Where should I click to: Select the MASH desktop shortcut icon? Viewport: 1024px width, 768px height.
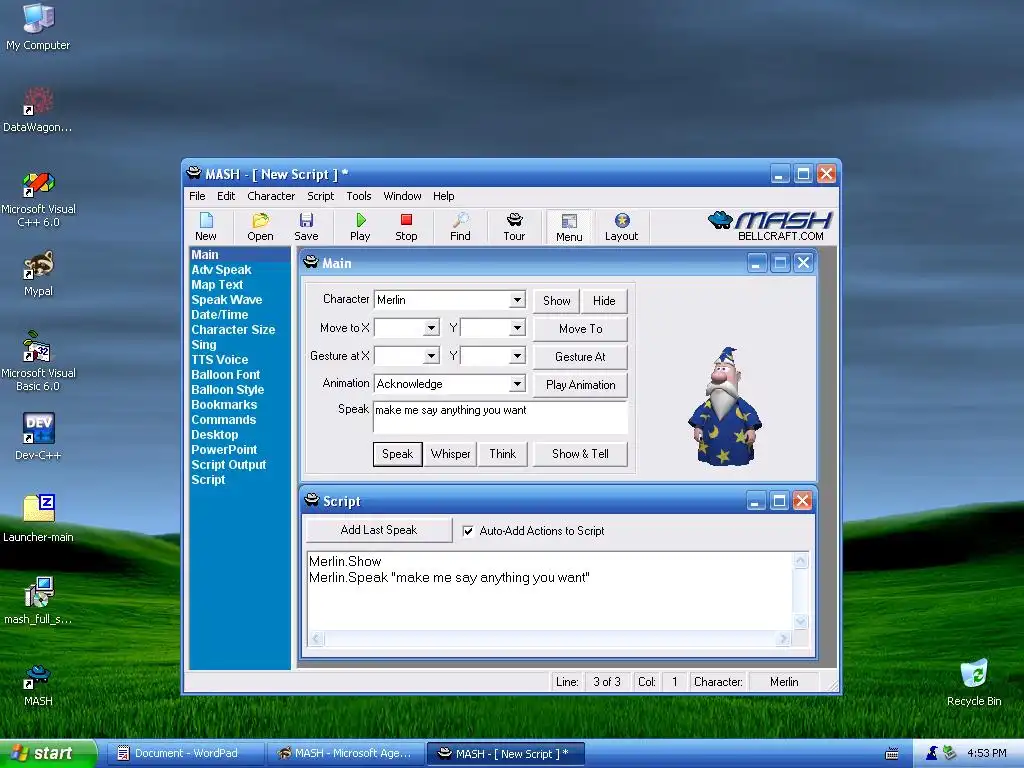pyautogui.click(x=38, y=684)
